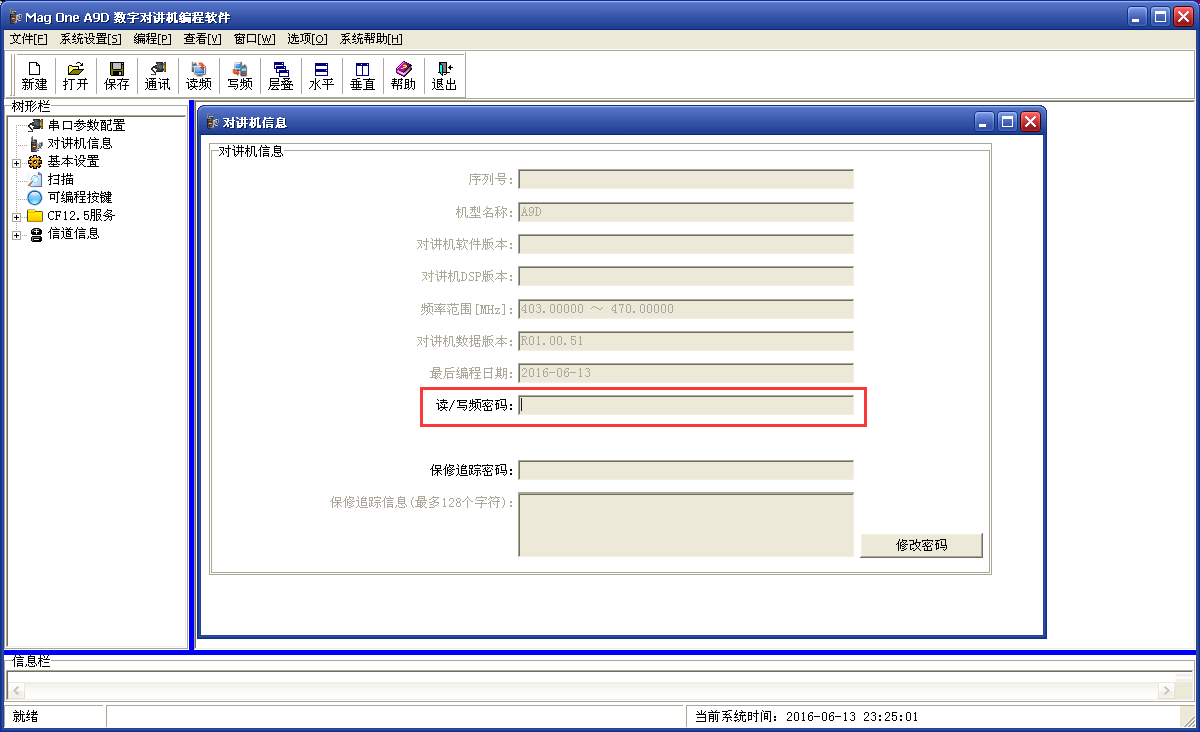The height and width of the screenshot is (732, 1200).
Task: Click into the 读/写频密码 field
Action: click(686, 405)
